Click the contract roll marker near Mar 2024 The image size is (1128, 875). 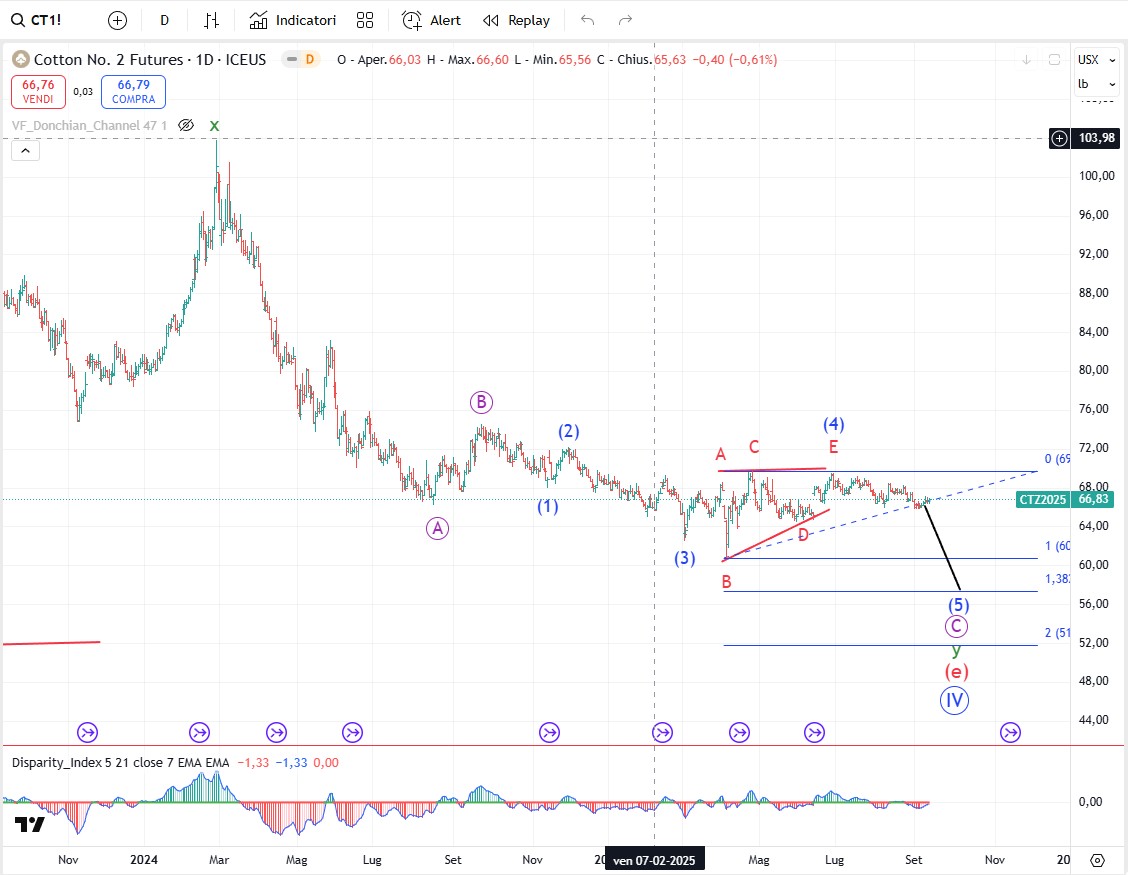point(199,733)
